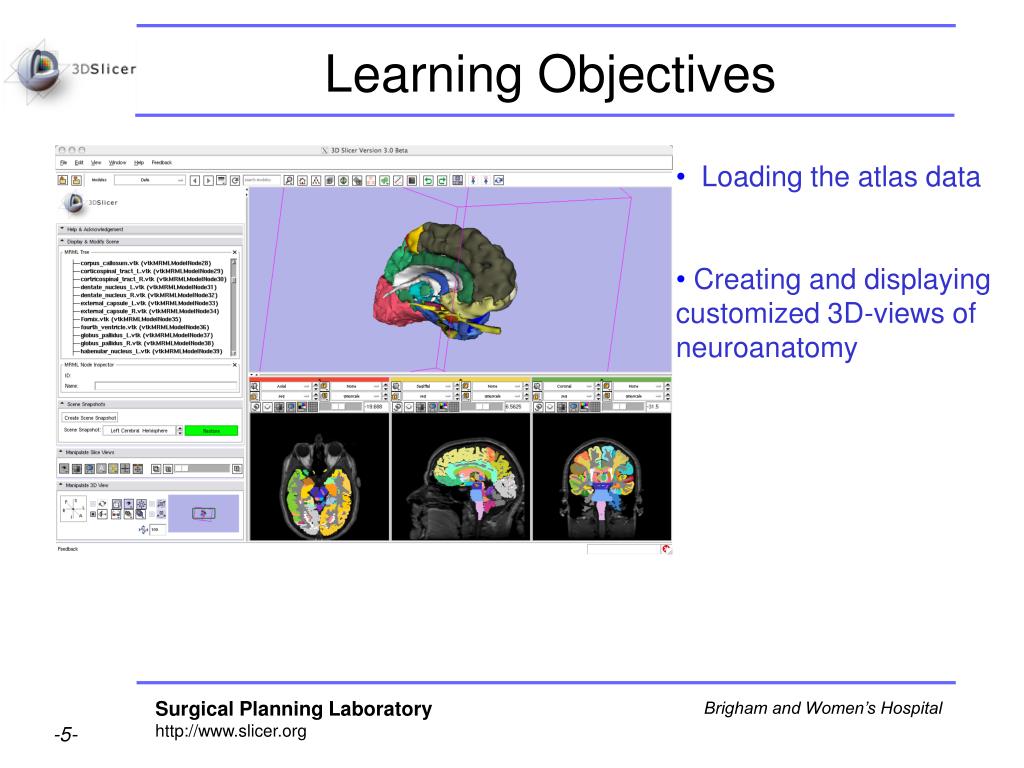The width and height of the screenshot is (1024, 768).
Task: Select globus_pallidus_R.vtk in the MRML Tree
Action: pos(146,344)
